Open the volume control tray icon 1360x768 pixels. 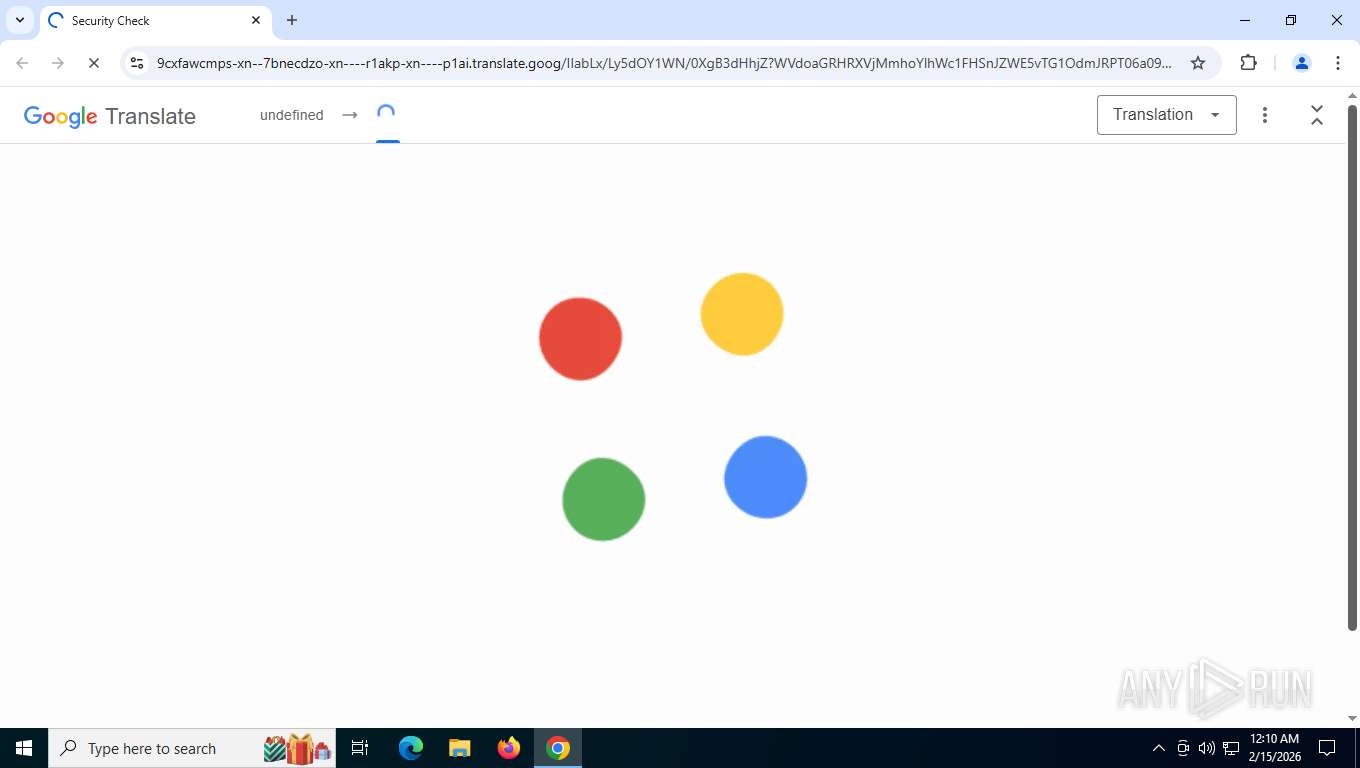click(1207, 748)
